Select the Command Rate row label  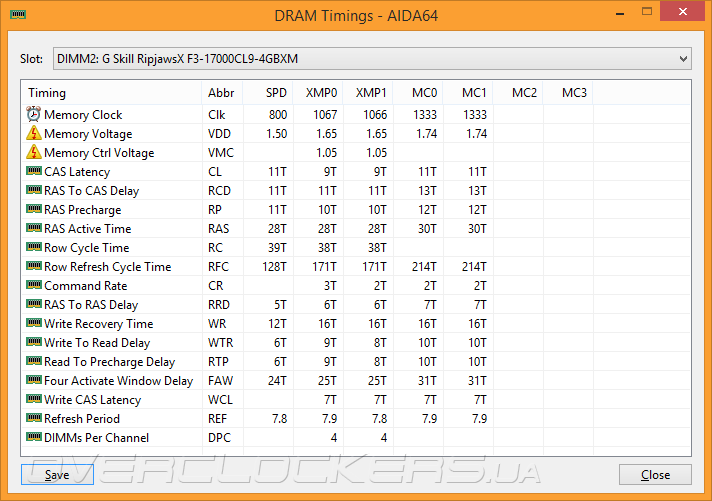[85, 286]
